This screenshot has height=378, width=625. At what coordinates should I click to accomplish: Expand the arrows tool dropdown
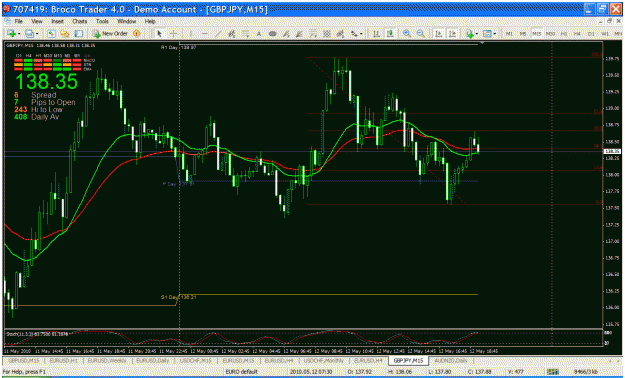tap(362, 34)
